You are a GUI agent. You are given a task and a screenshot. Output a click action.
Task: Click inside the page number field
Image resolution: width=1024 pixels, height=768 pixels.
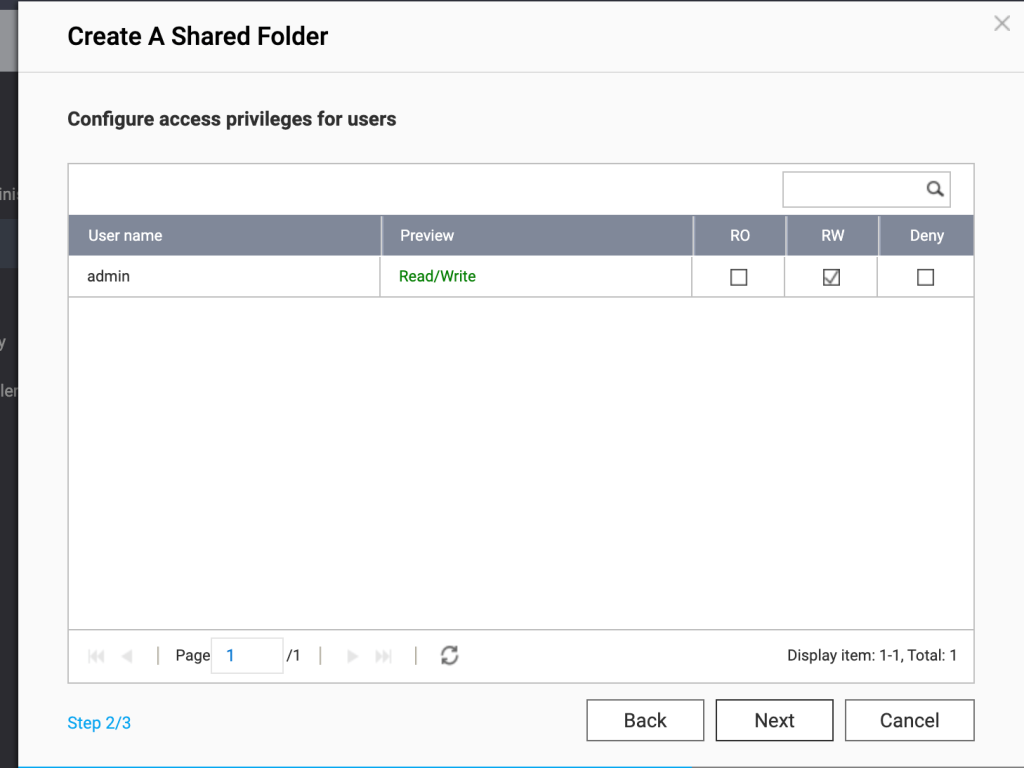246,655
